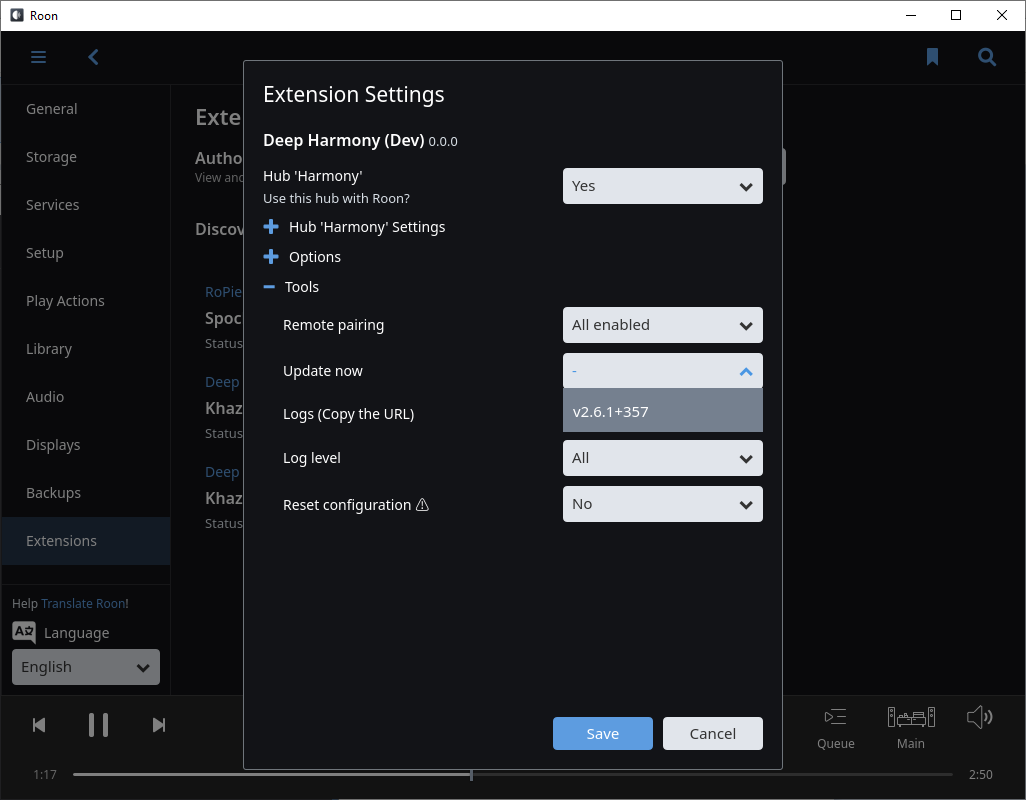1026x800 pixels.
Task: Open the hamburger navigation menu
Action: (39, 57)
